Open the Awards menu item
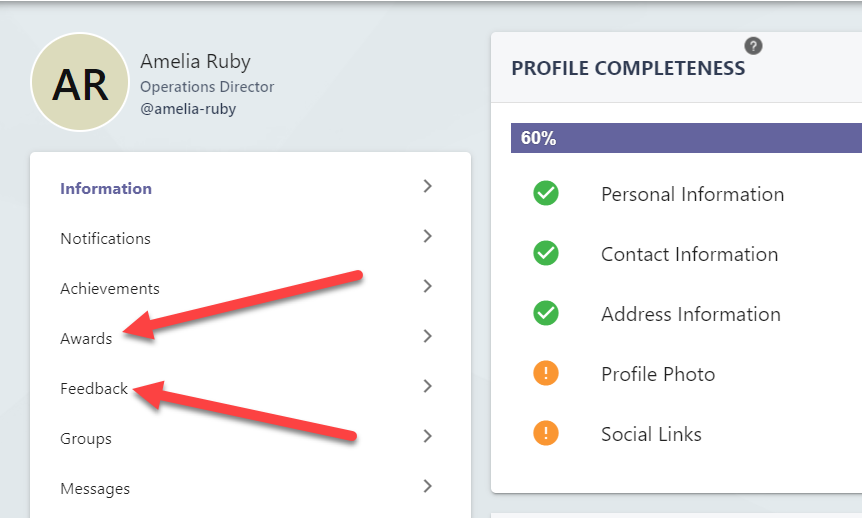This screenshot has width=862, height=518. (x=86, y=339)
